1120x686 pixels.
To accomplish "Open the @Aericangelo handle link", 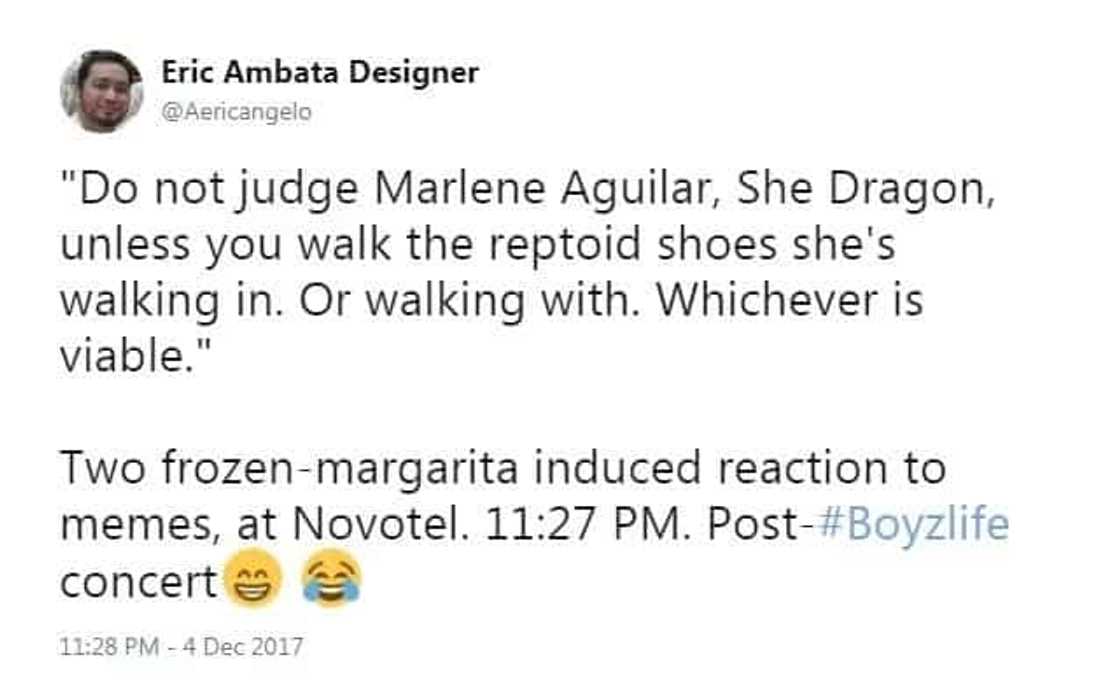I will coord(236,112).
